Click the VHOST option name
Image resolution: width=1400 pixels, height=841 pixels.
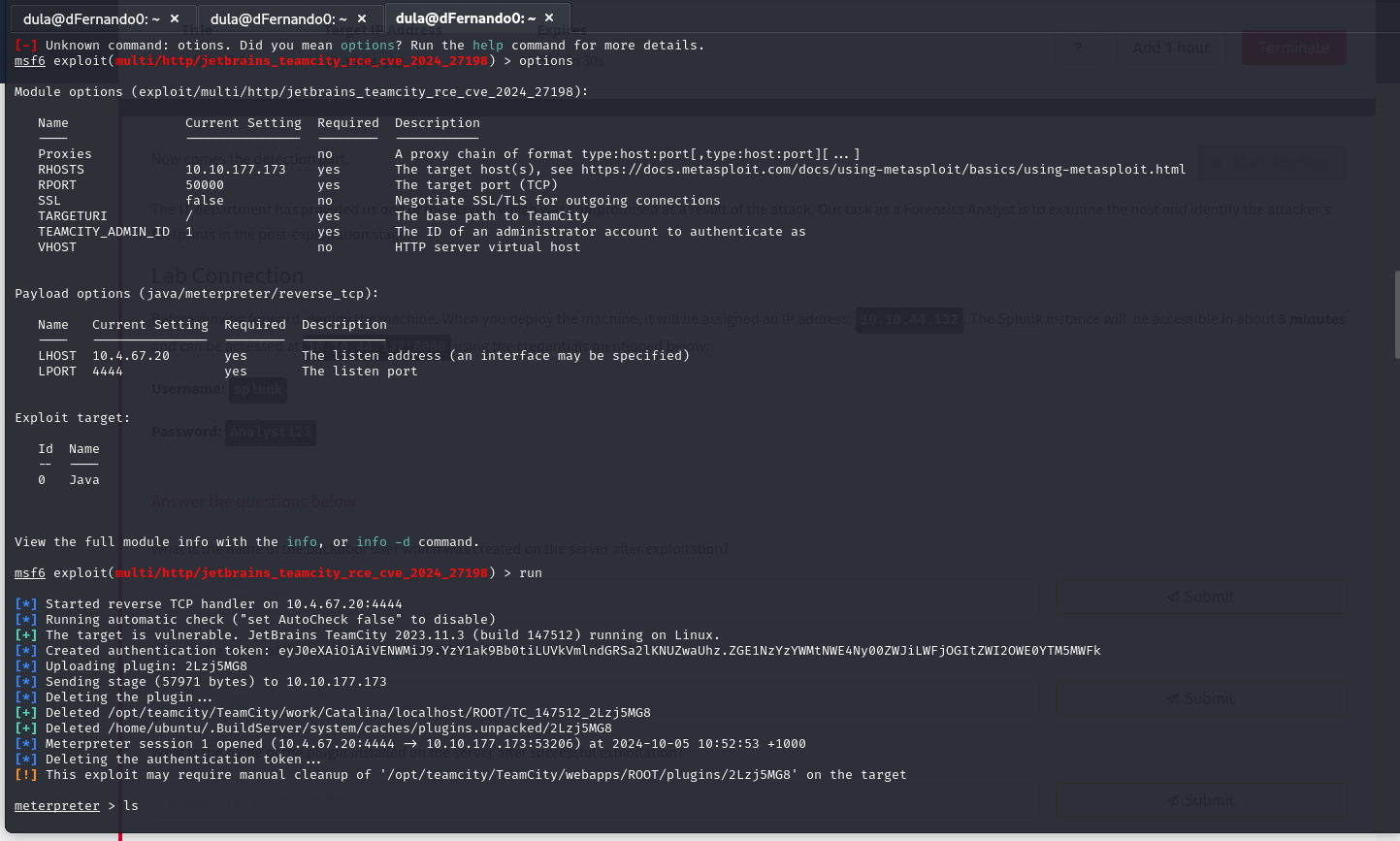(57, 247)
